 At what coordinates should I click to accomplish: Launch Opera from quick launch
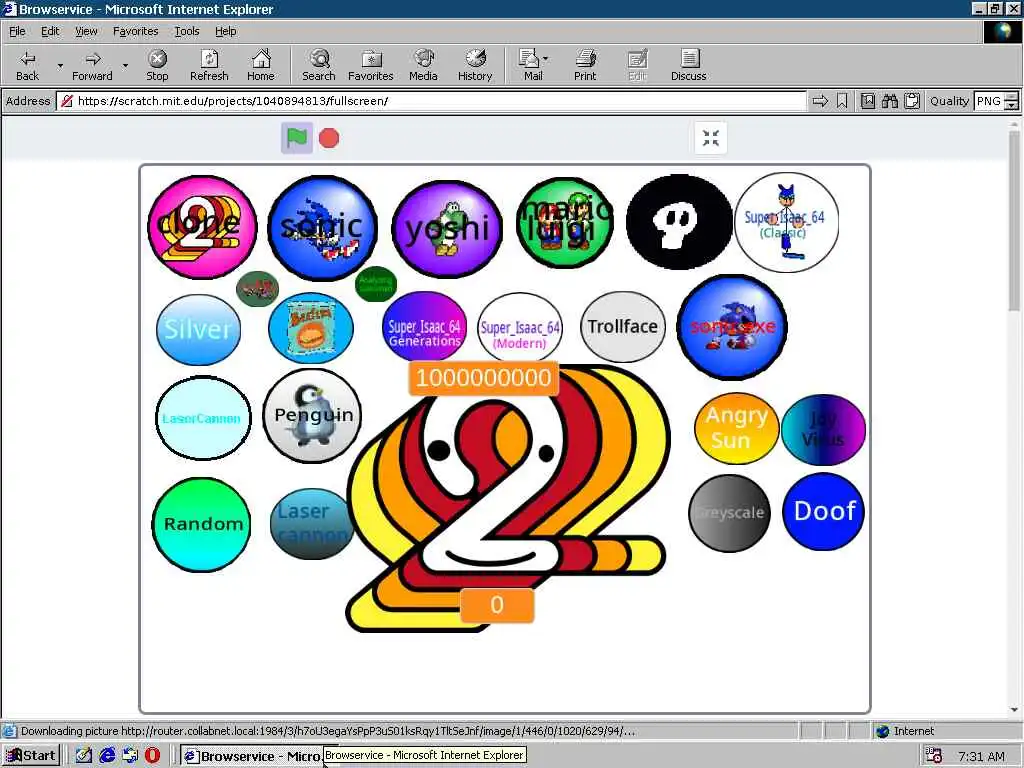152,756
